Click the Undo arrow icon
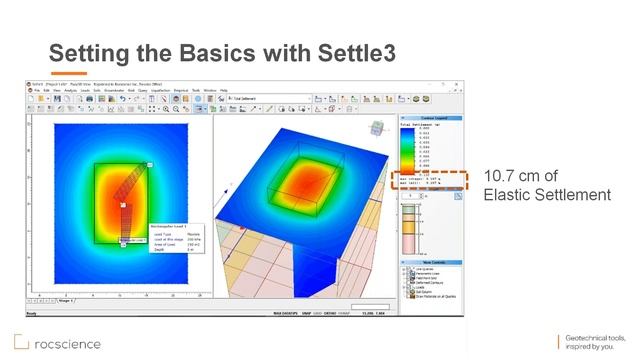The height and width of the screenshot is (360, 640). point(122,99)
